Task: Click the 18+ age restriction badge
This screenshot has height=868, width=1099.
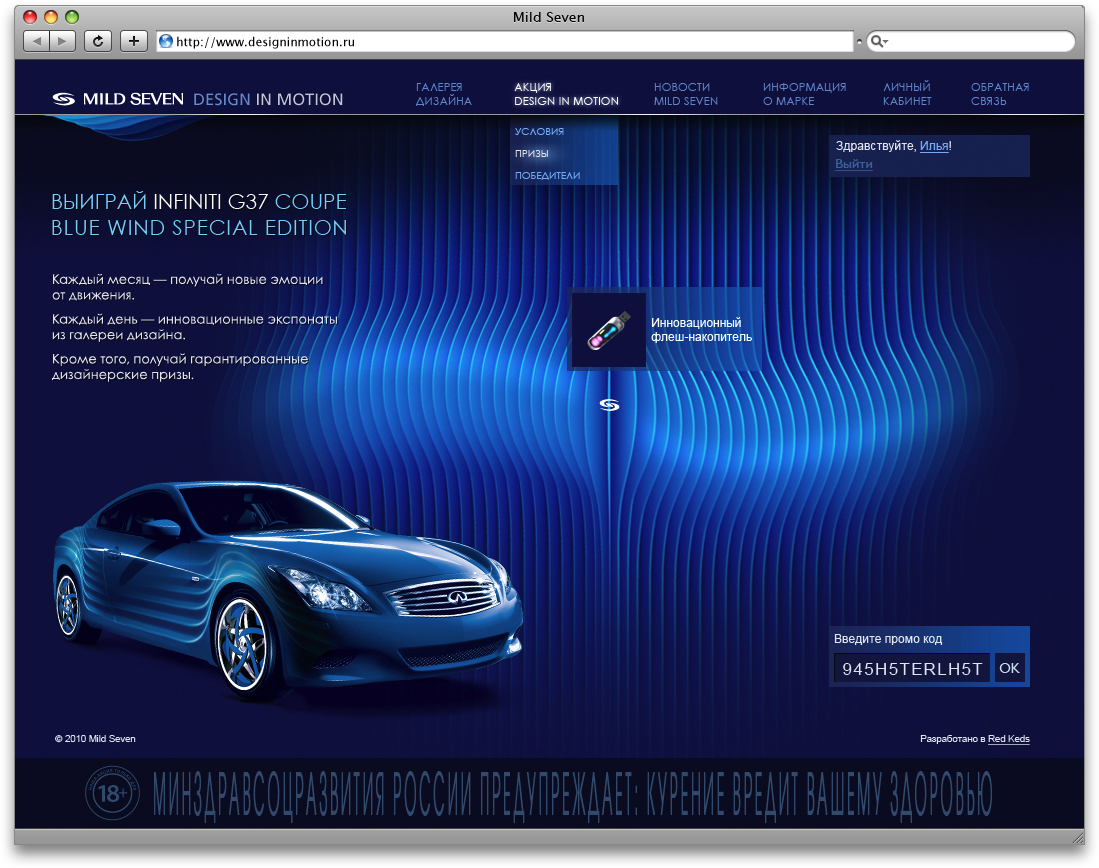Action: [112, 793]
